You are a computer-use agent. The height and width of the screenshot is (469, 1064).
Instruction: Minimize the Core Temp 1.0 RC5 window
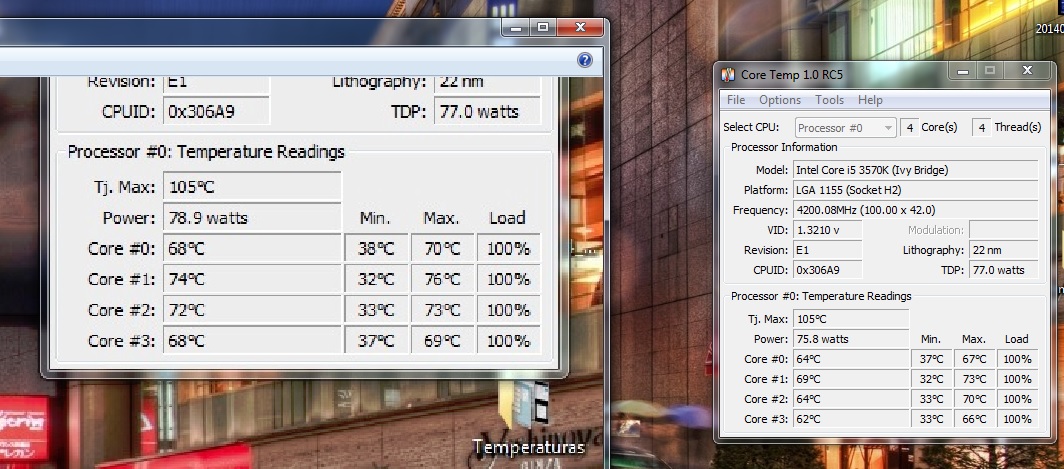[963, 71]
